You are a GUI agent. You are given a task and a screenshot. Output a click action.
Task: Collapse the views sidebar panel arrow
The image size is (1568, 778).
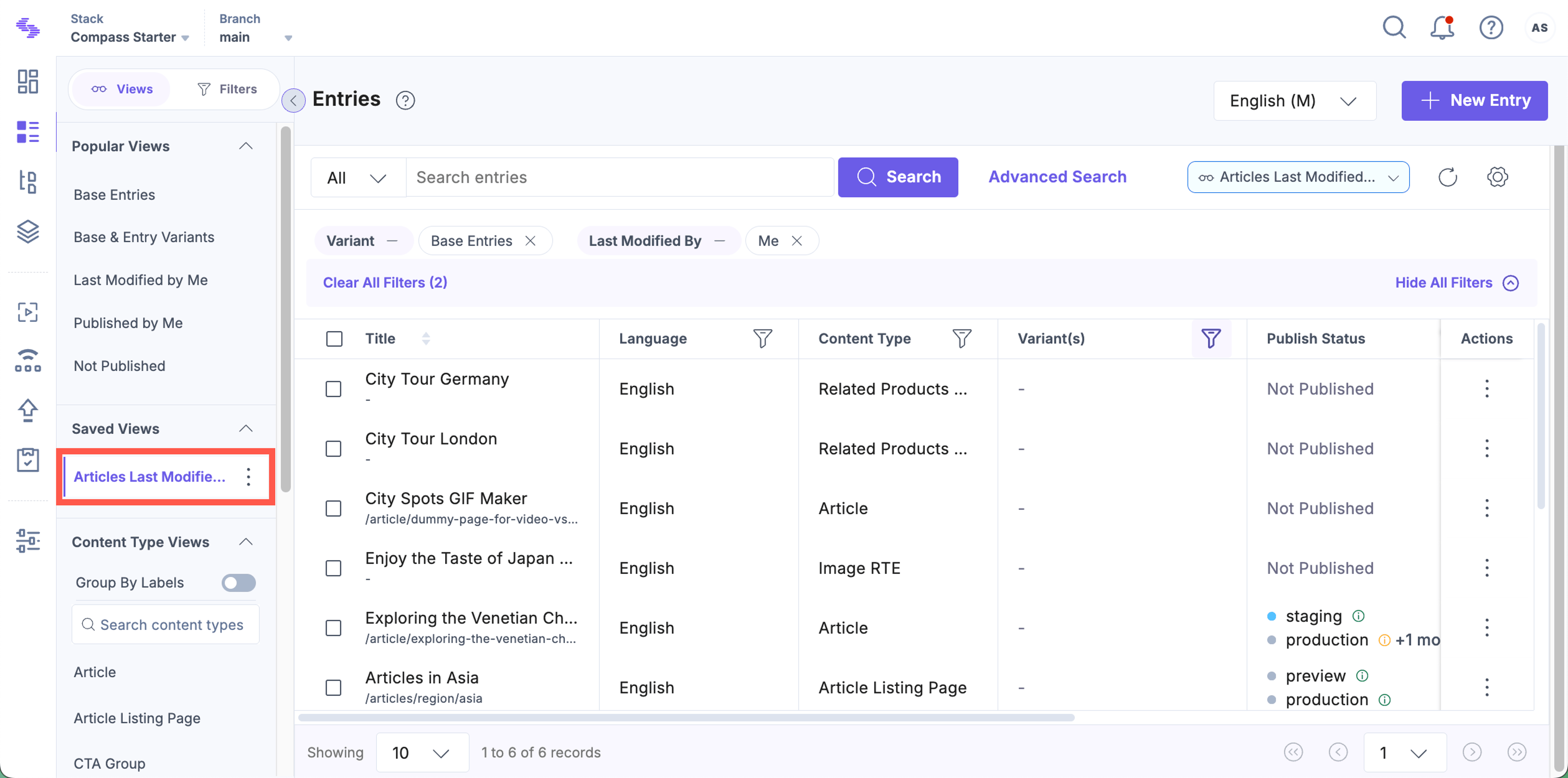[294, 100]
